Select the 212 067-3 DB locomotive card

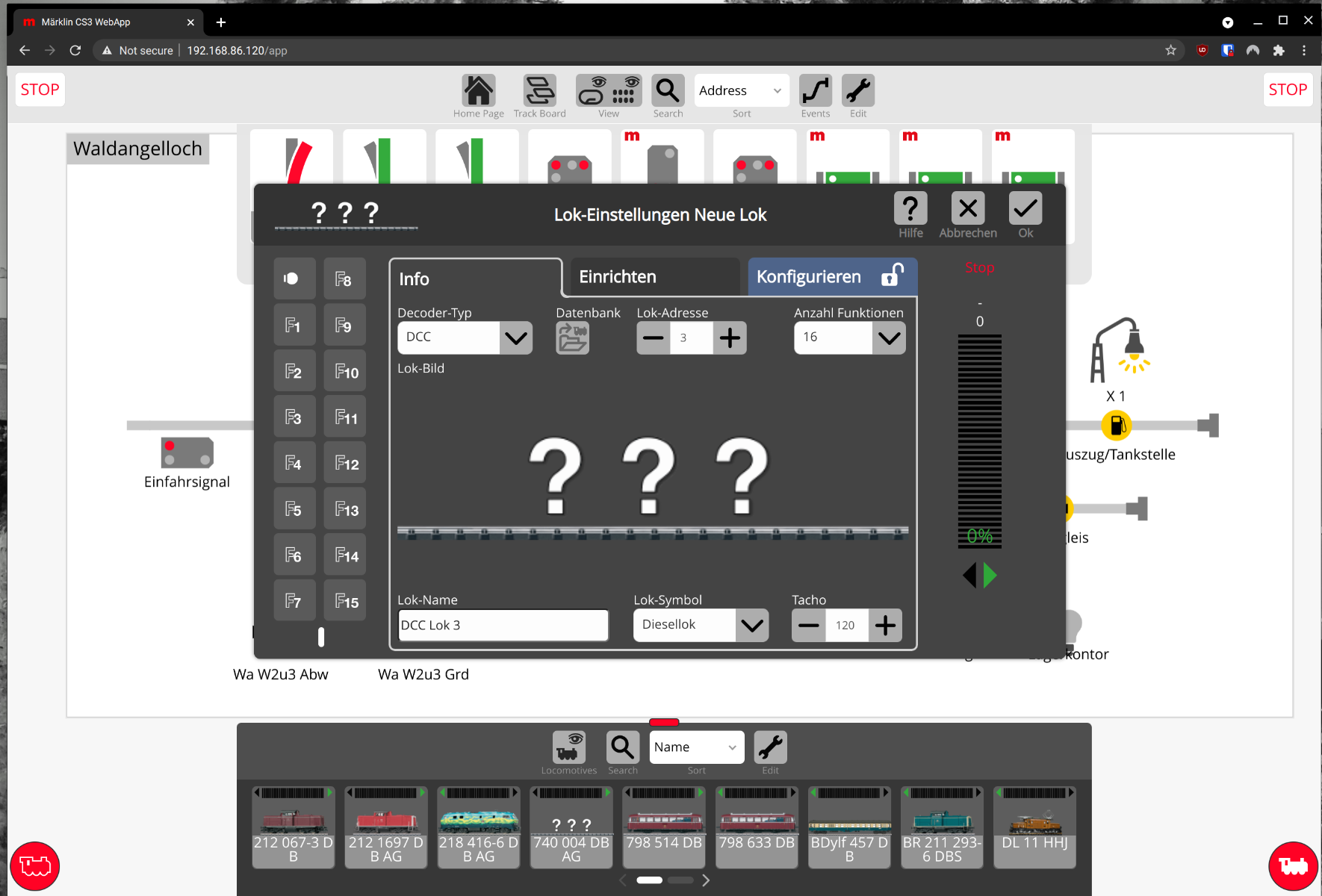click(294, 827)
